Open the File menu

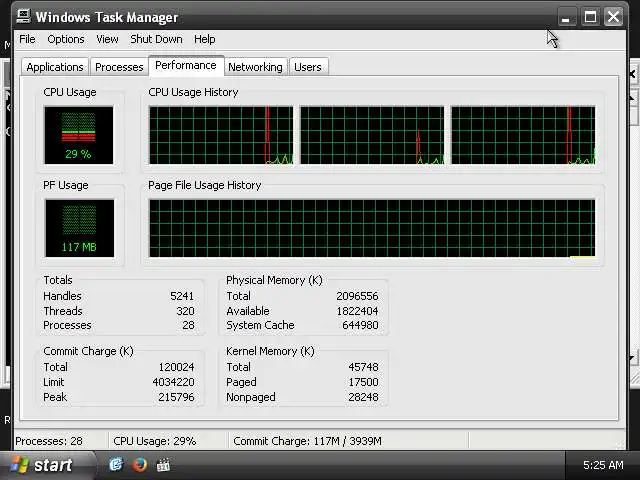tap(27, 39)
